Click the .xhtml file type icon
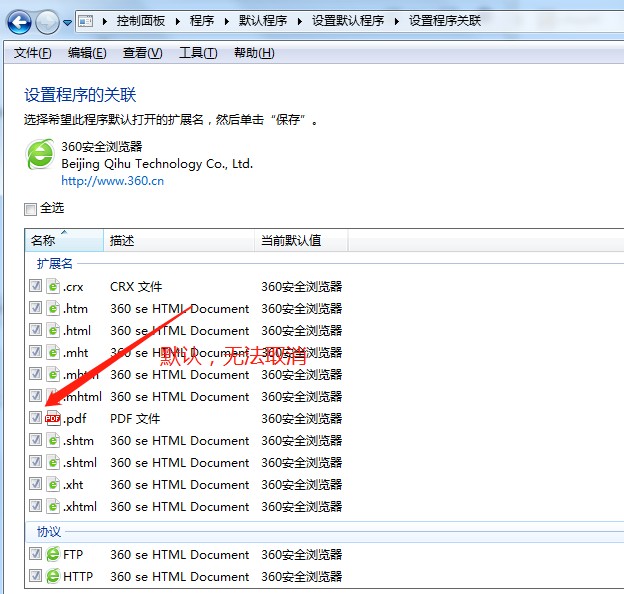 [53, 506]
